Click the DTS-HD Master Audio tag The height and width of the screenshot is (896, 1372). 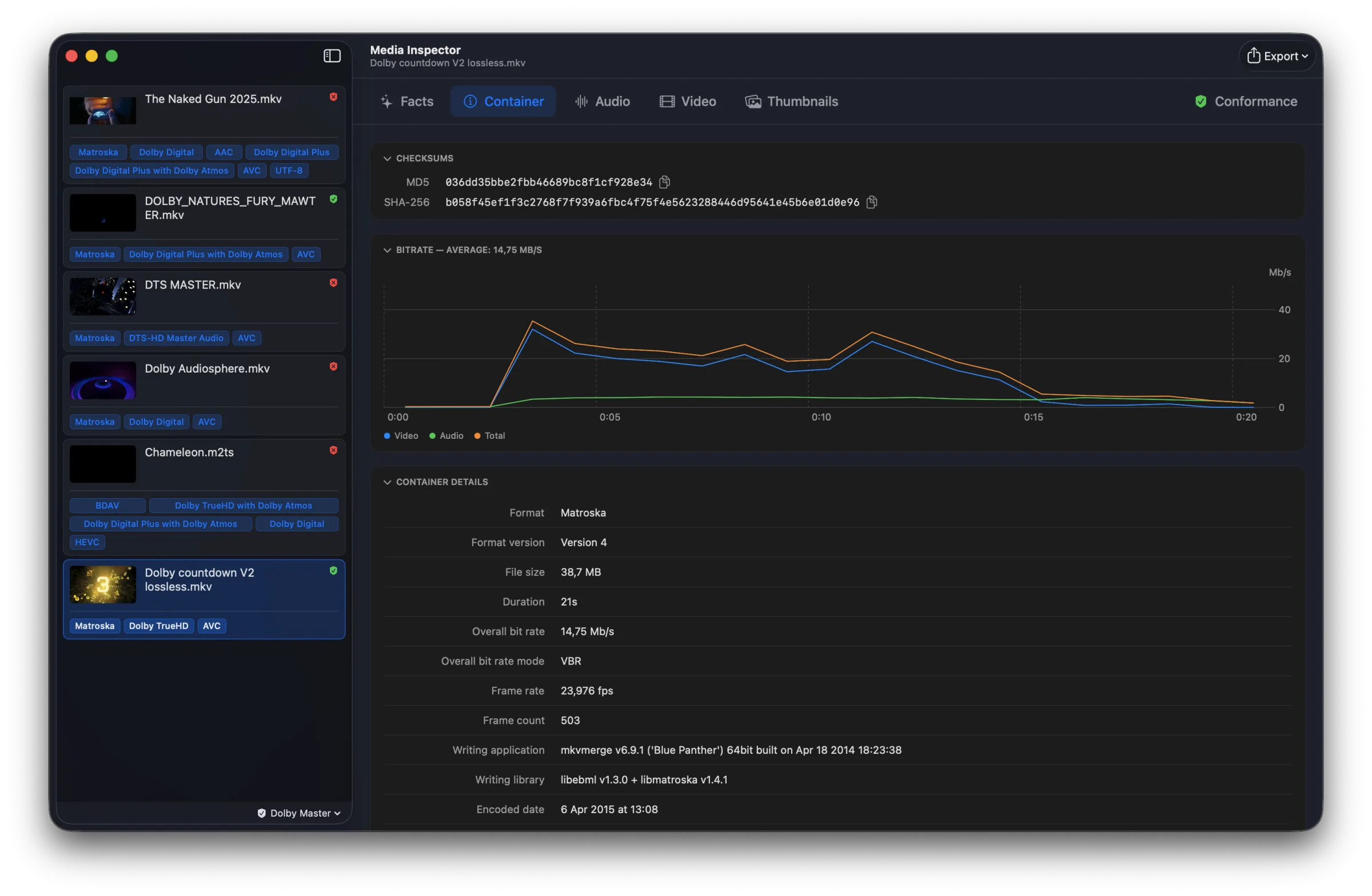click(177, 338)
